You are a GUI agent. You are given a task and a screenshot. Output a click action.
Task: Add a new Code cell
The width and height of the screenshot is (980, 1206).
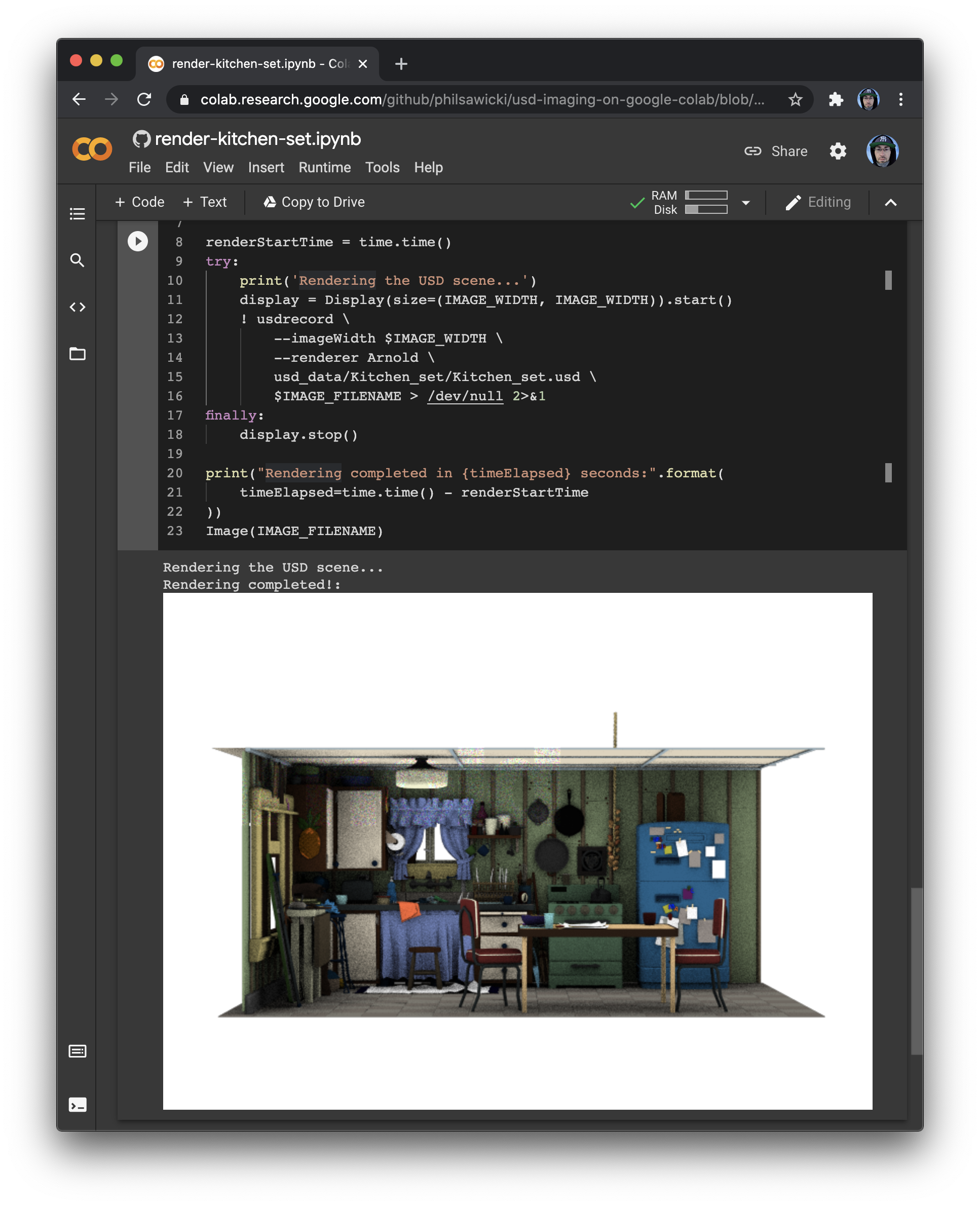(x=139, y=202)
